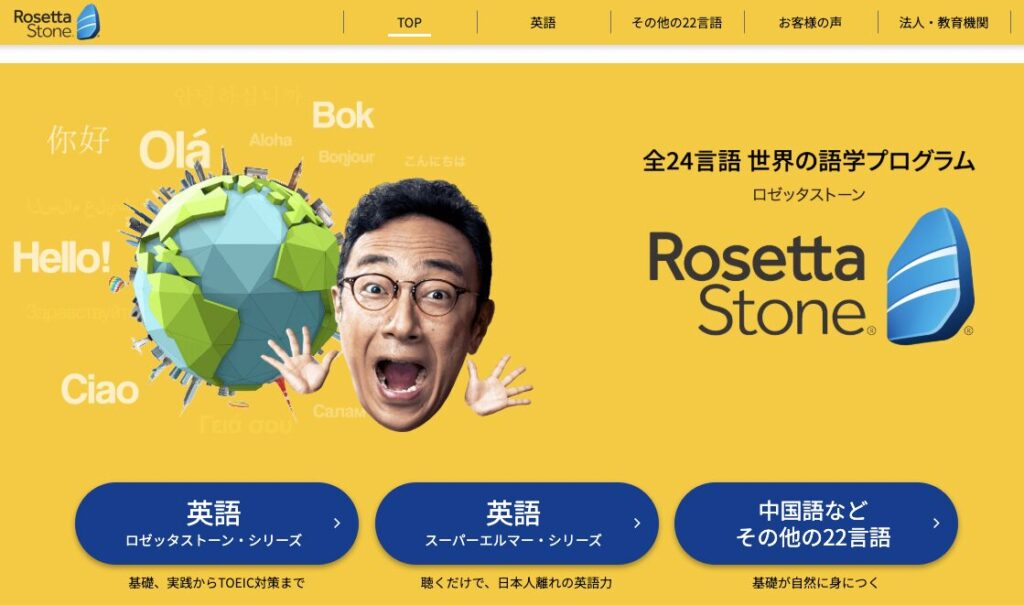Open 法人・教育機関 from navigation
1024x605 pixels.
944,23
